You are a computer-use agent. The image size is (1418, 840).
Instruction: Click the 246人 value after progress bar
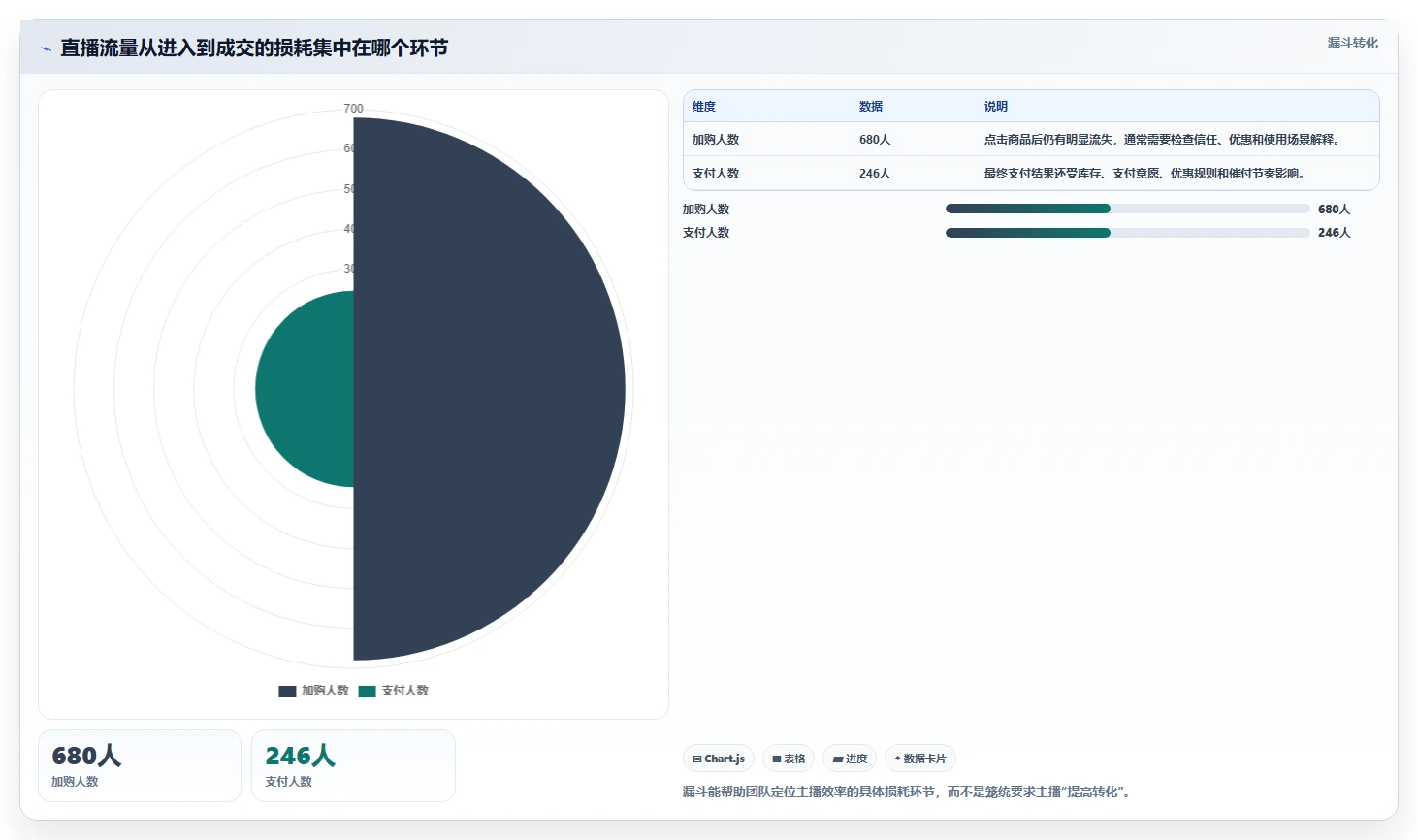tap(1334, 233)
